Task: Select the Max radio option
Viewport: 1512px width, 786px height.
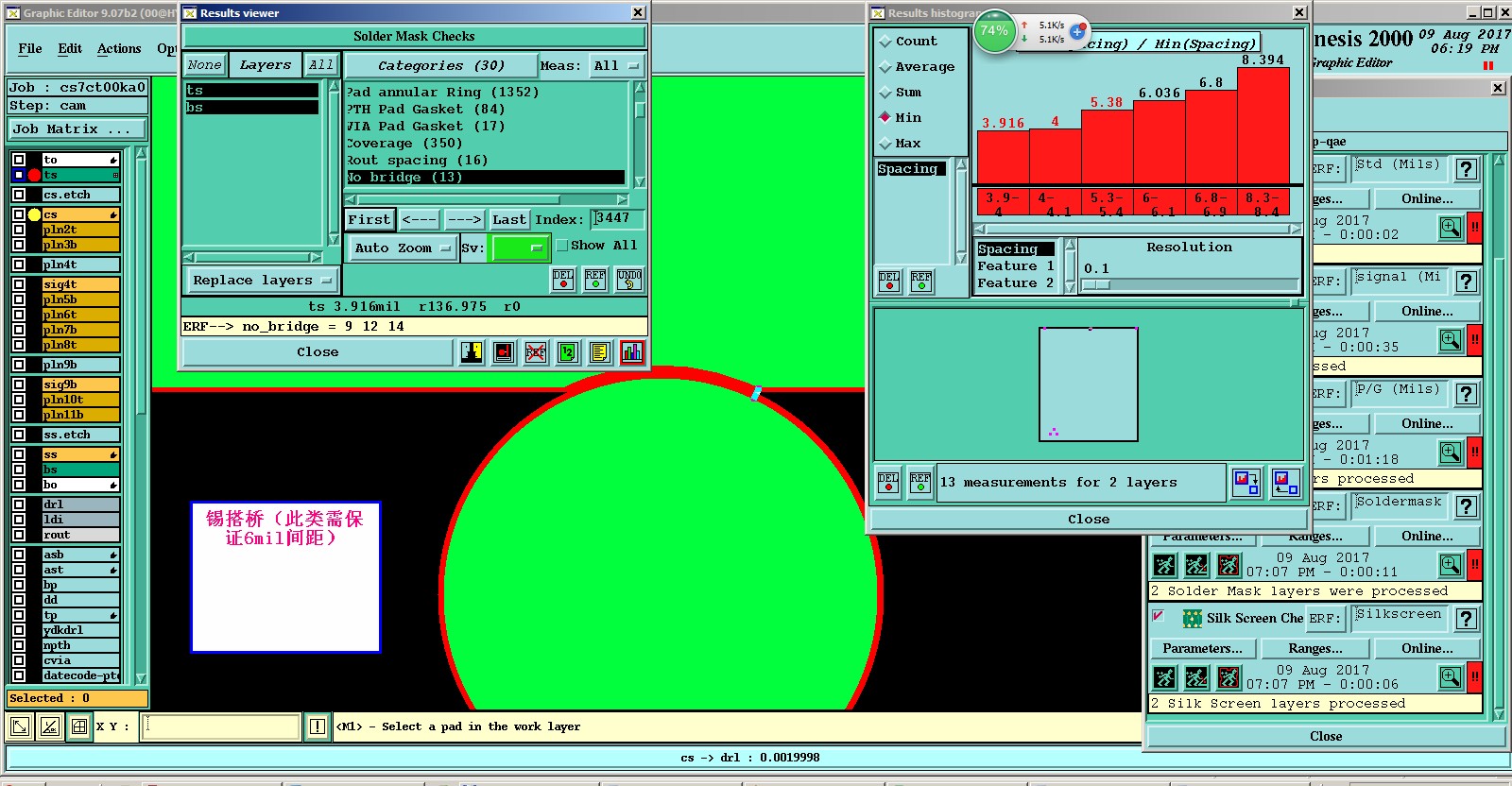Action: click(885, 144)
